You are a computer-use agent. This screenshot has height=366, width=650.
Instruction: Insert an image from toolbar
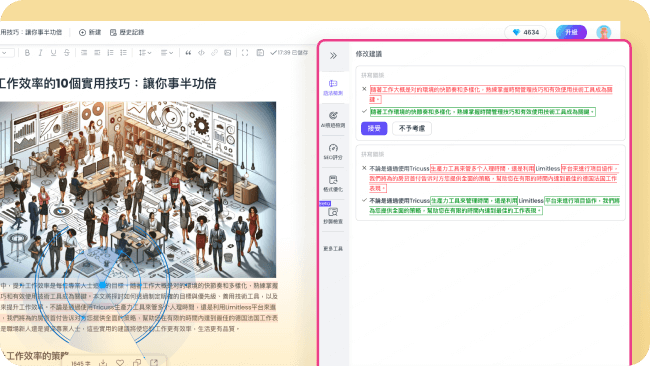[x=228, y=53]
